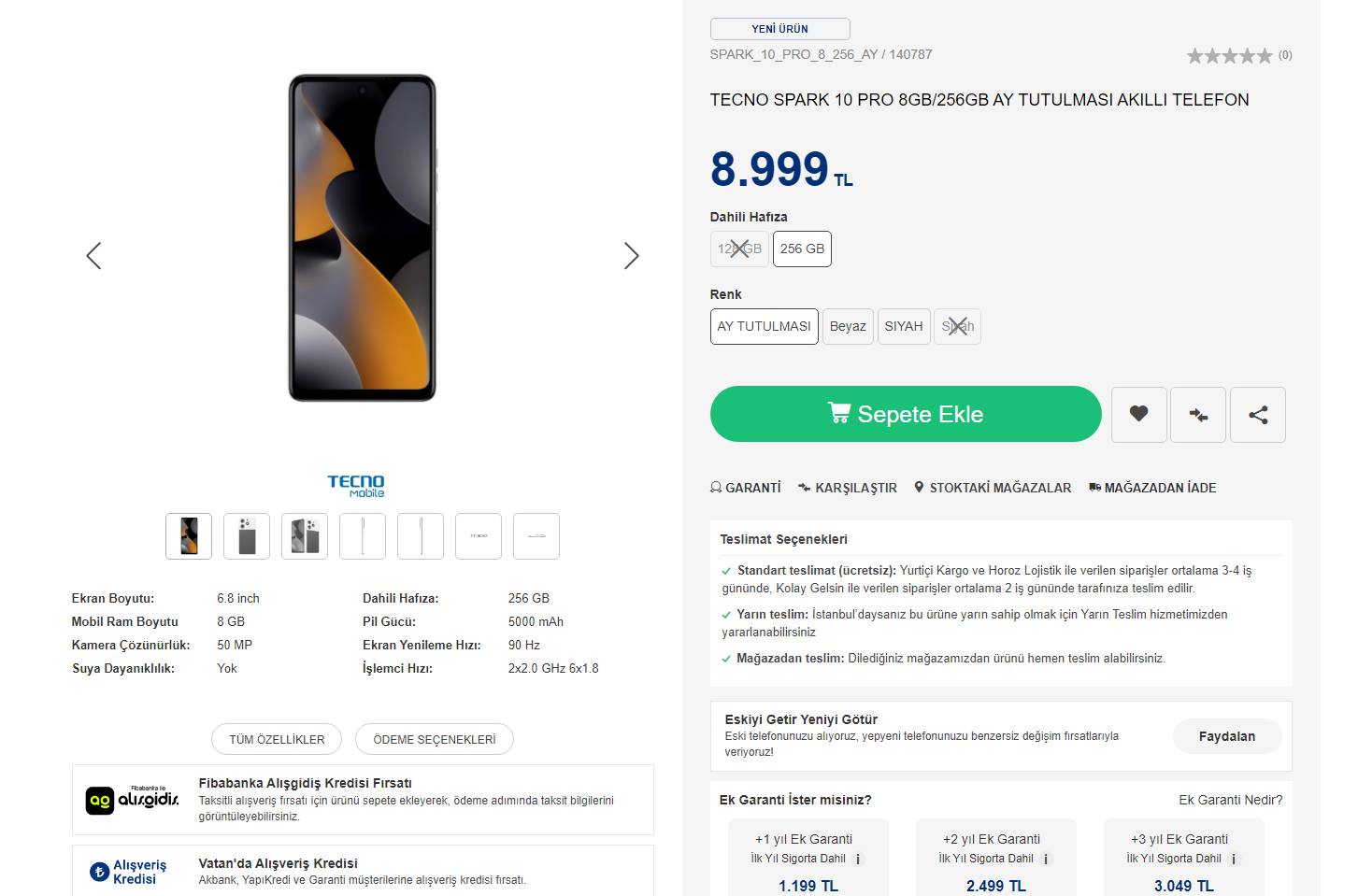Select 256 GB storage option
This screenshot has width=1358, height=896.
pos(802,249)
